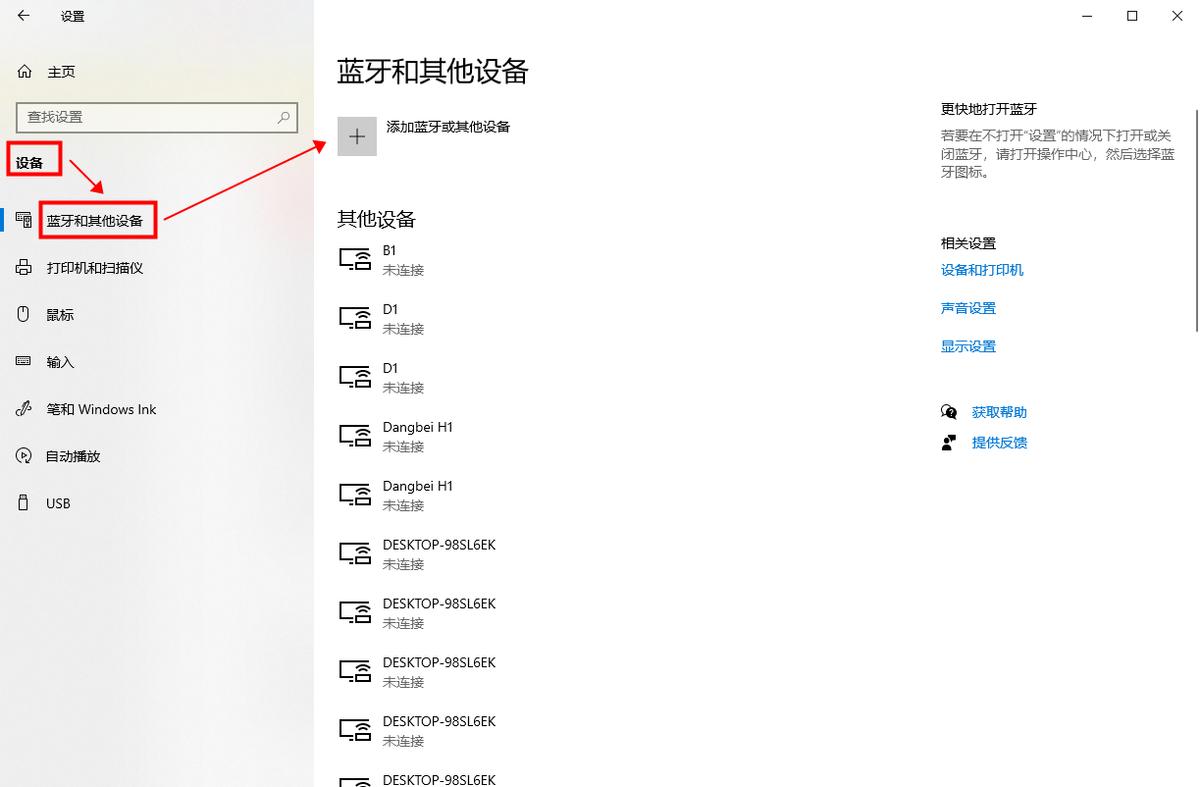The width and height of the screenshot is (1200, 787).
Task: Click the 查找设置 search box
Action: 156,117
